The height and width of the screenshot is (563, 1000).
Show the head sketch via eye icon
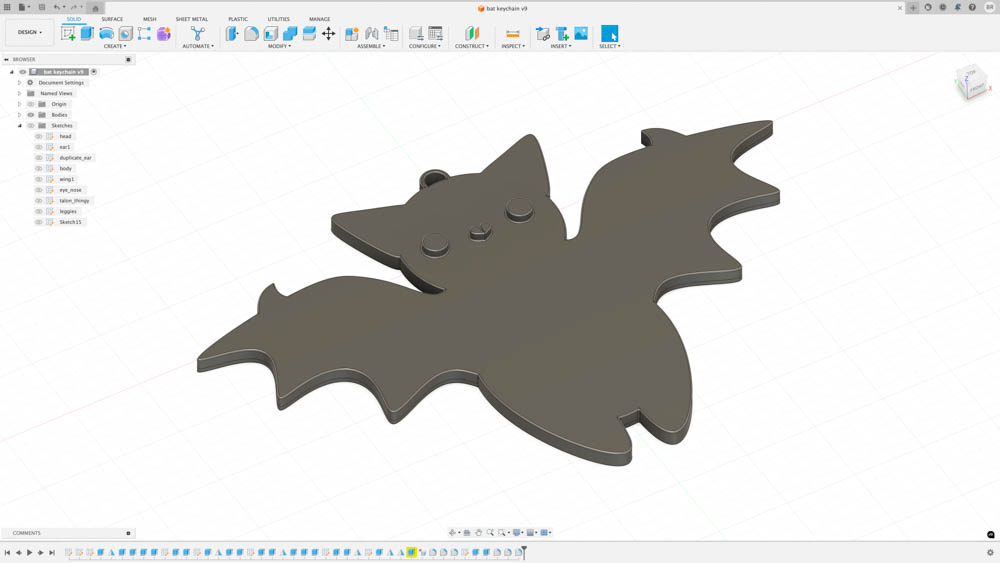click(x=39, y=136)
